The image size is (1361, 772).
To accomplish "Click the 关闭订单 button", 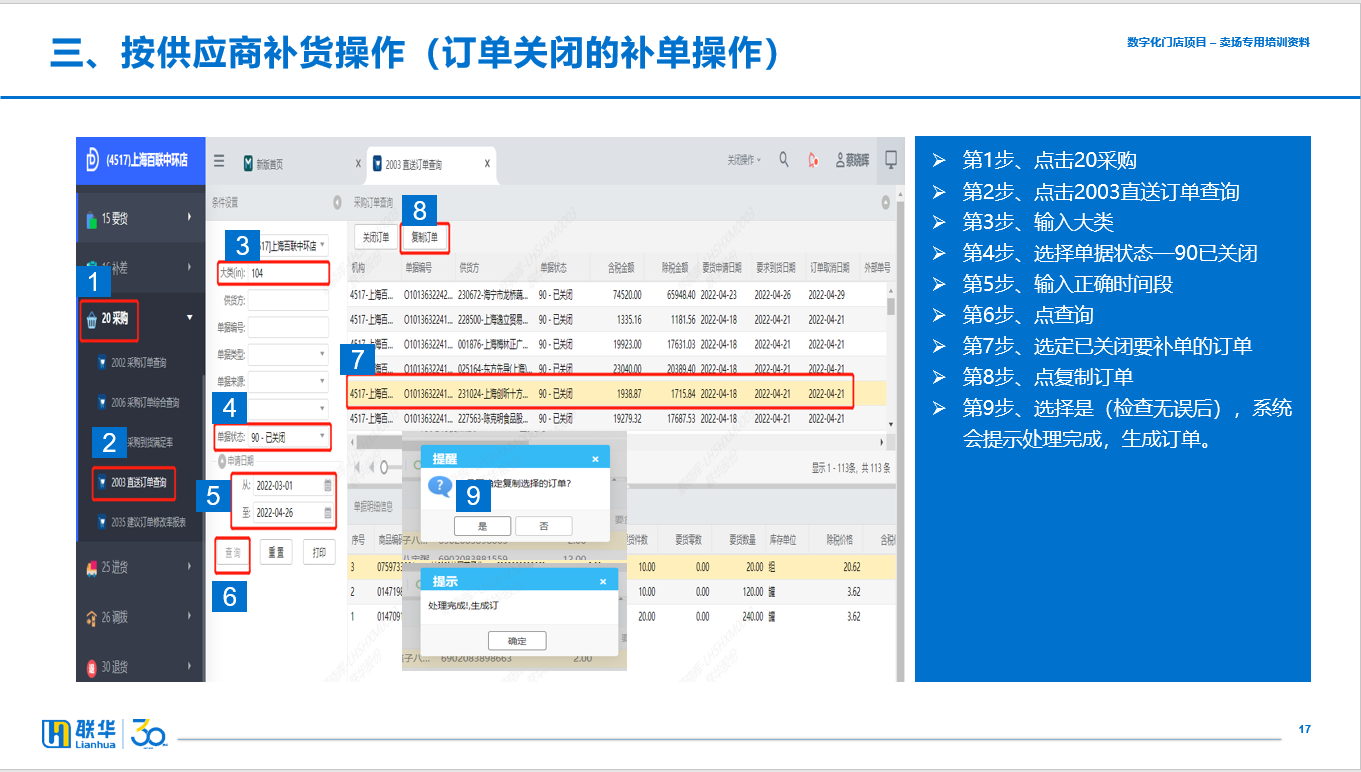I will [375, 238].
